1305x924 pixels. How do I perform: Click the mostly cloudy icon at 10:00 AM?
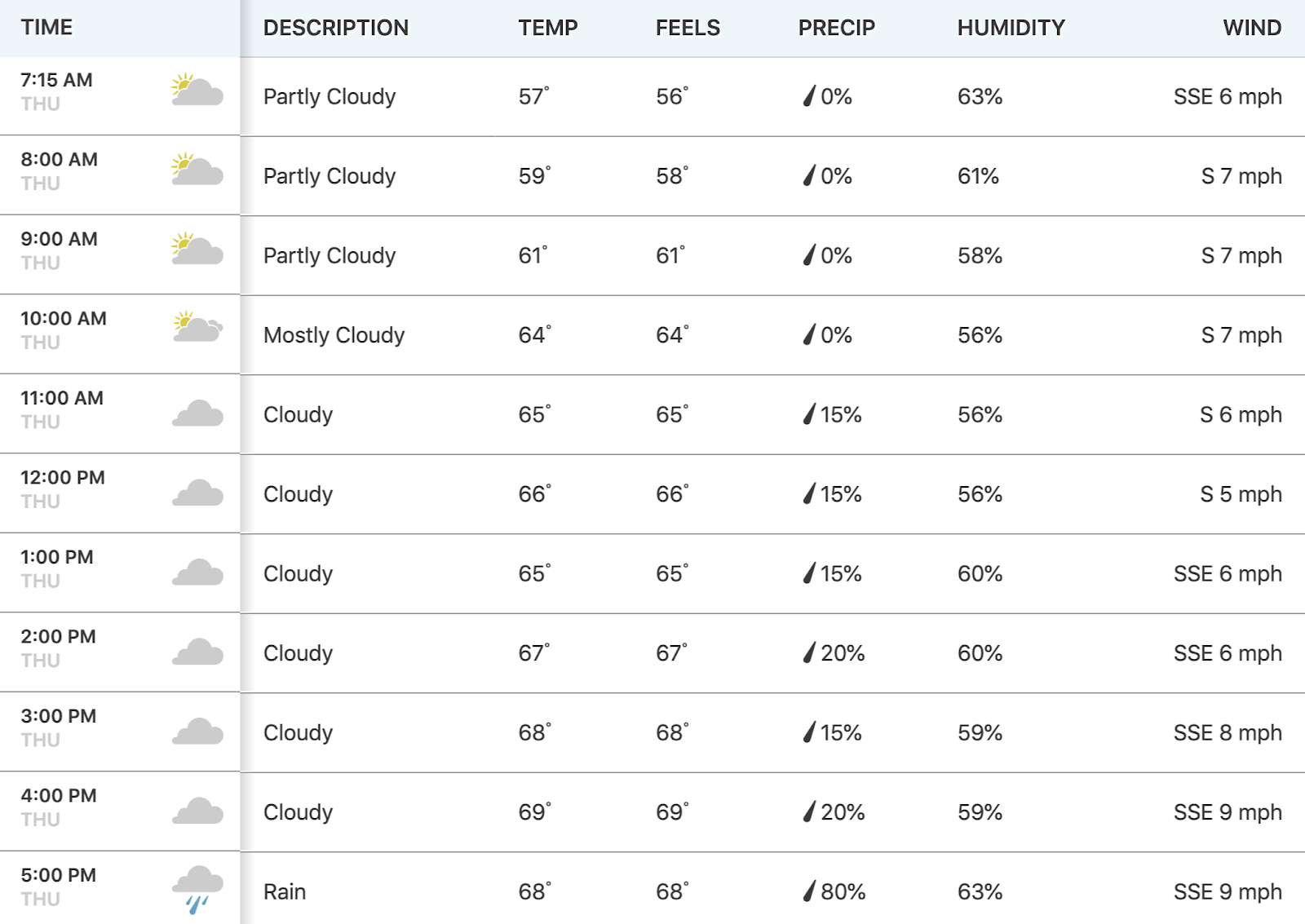pyautogui.click(x=197, y=326)
